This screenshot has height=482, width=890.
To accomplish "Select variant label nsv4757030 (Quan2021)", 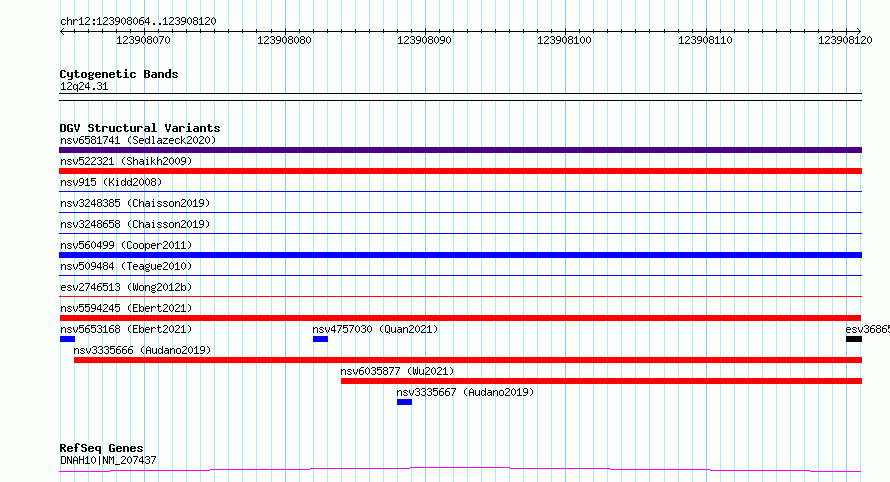I will click(375, 329).
